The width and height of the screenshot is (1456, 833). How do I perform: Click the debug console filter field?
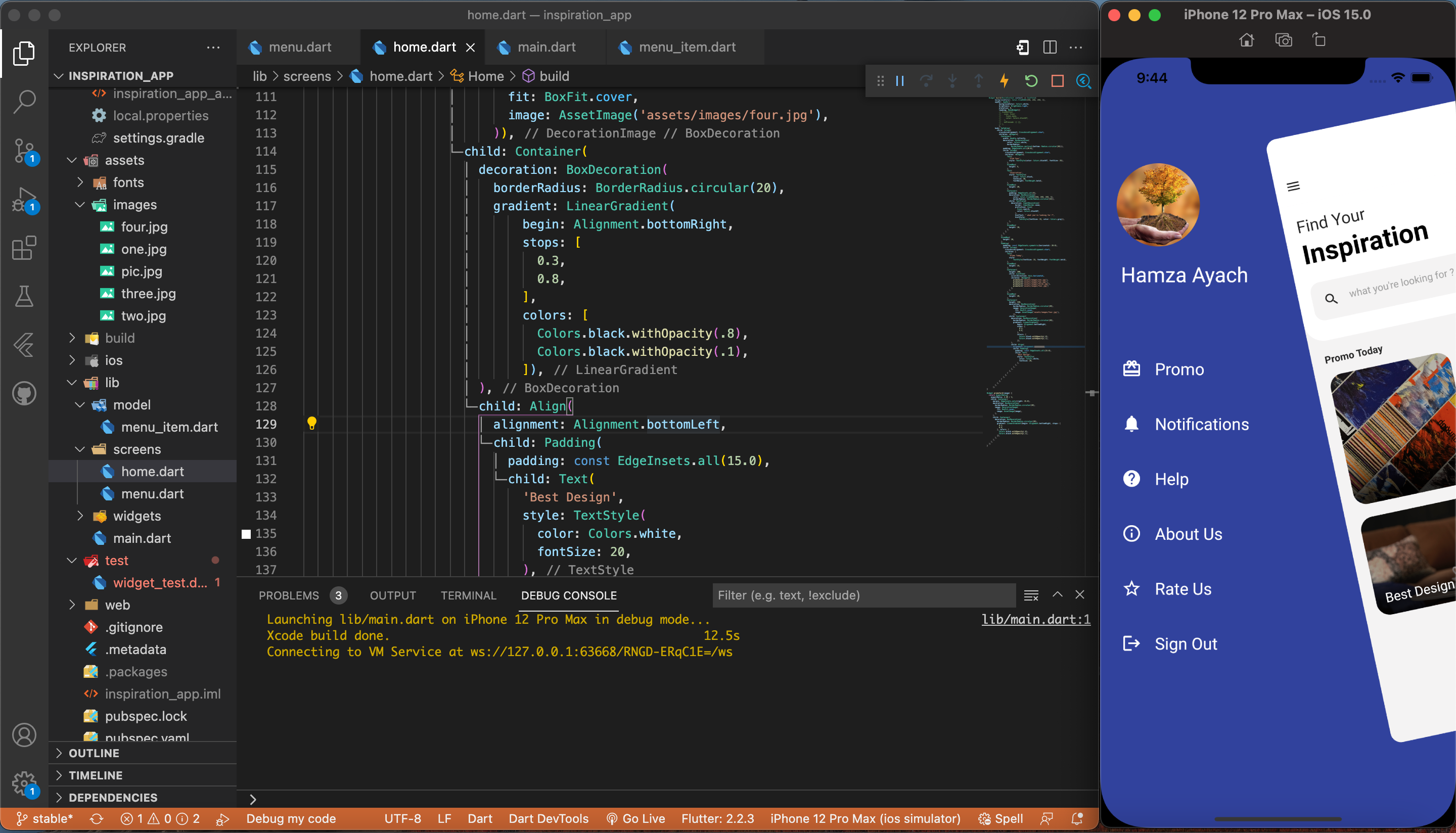tap(864, 595)
